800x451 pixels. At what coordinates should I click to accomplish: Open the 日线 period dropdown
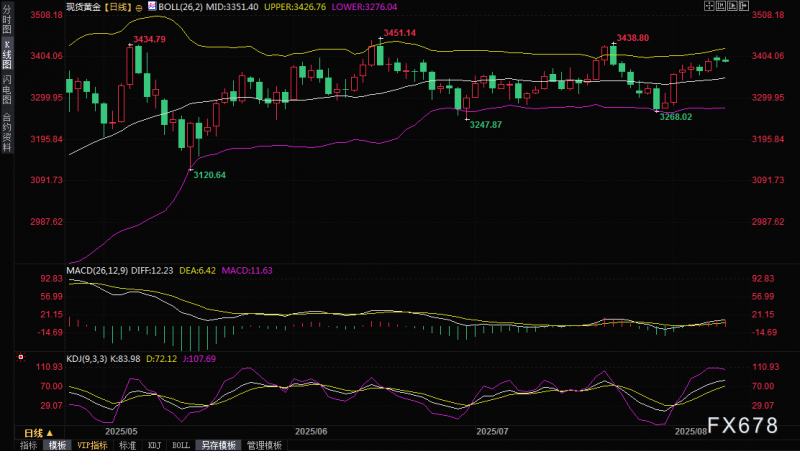point(39,433)
